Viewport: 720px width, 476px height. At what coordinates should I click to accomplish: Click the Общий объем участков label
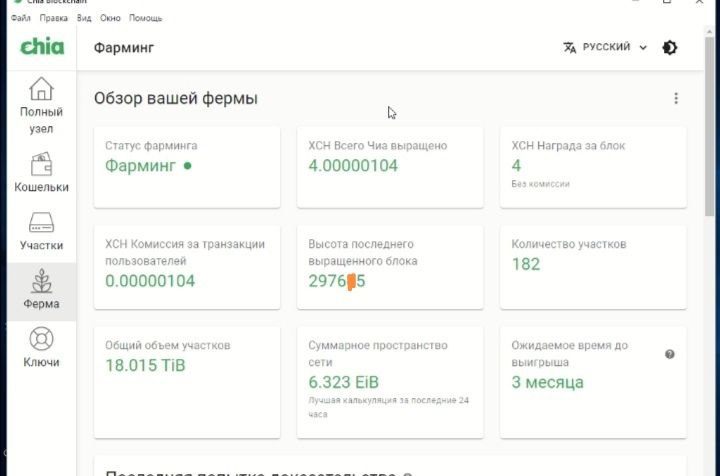[168, 345]
